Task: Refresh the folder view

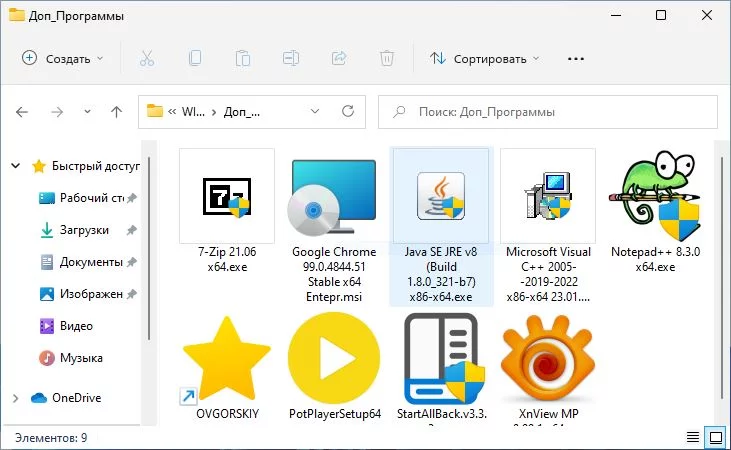Action: 348,111
